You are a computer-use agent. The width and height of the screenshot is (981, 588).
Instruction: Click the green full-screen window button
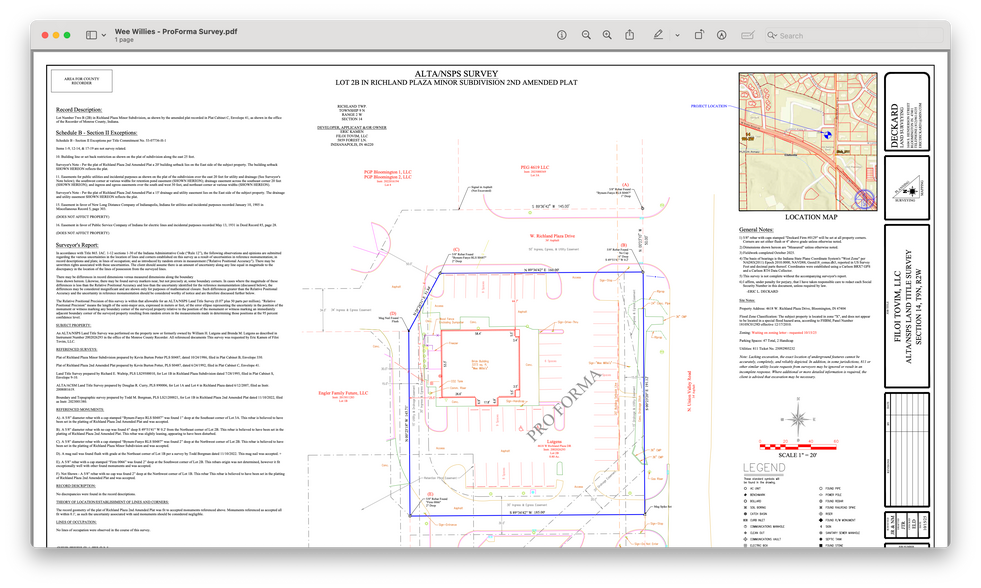pos(65,35)
